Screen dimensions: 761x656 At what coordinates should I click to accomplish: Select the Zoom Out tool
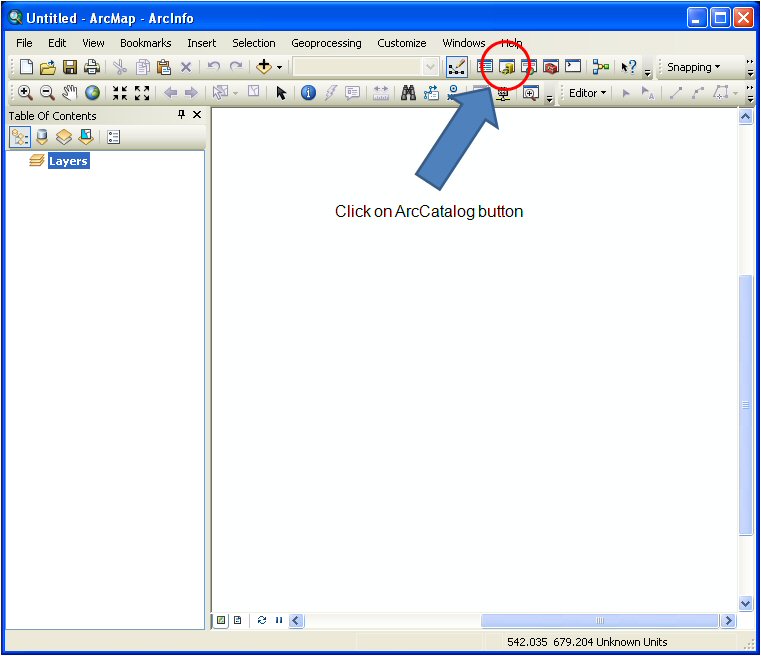click(47, 92)
